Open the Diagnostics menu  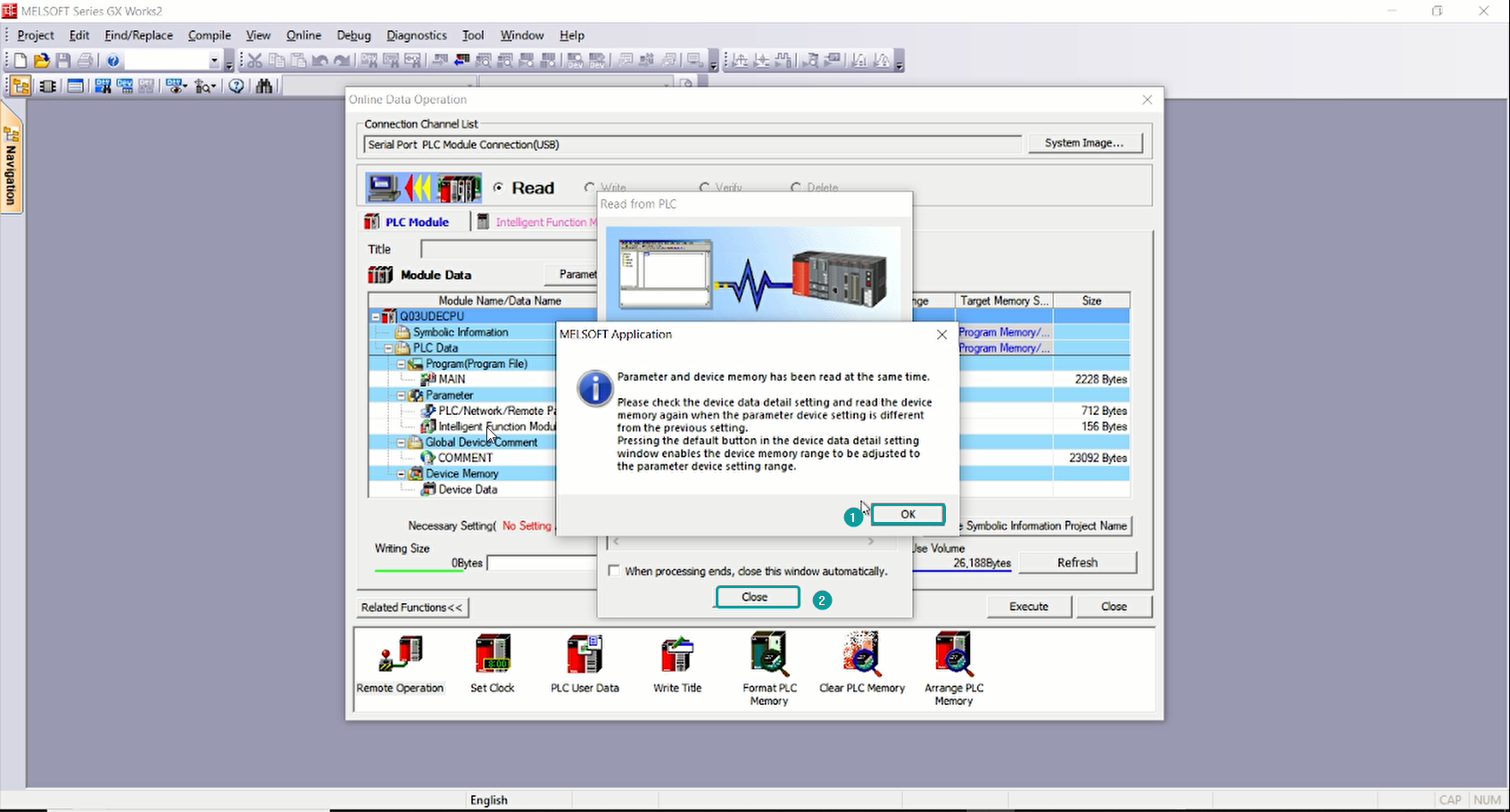click(416, 36)
